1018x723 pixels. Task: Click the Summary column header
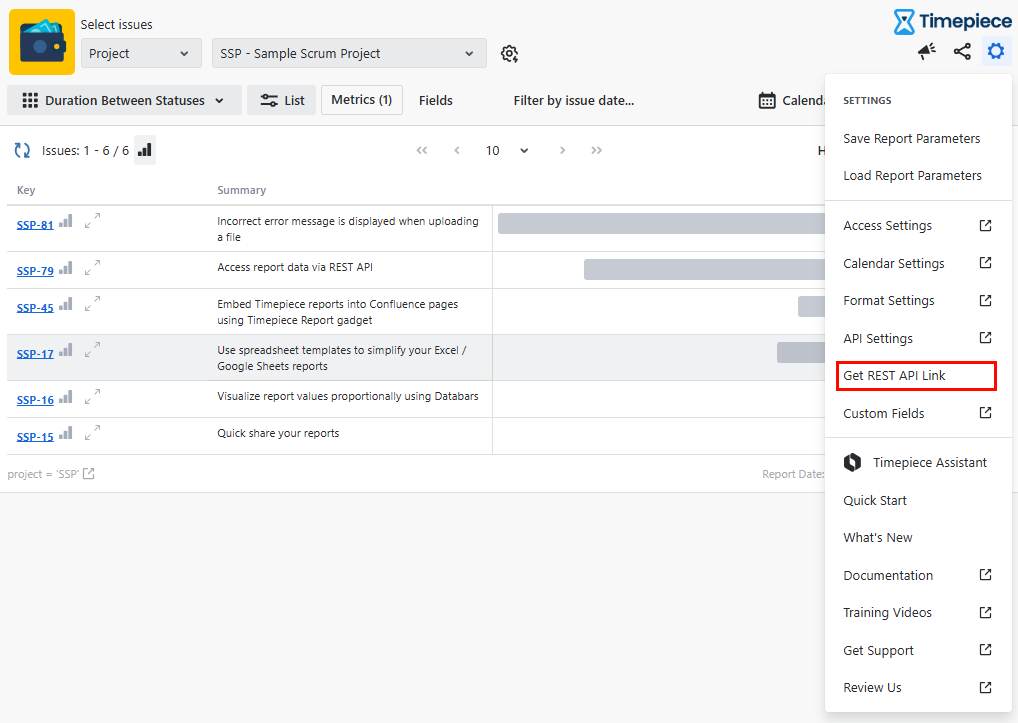click(x=242, y=190)
